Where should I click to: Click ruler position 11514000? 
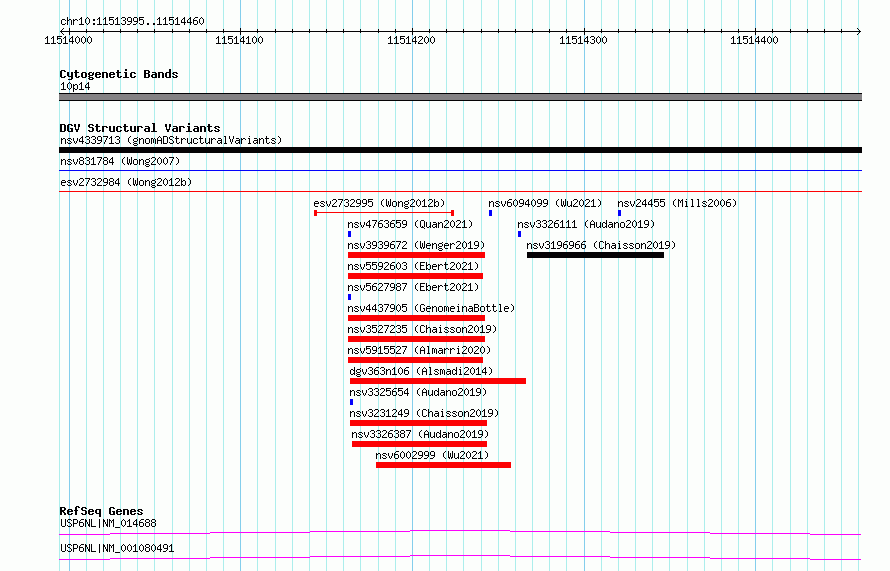click(x=68, y=40)
